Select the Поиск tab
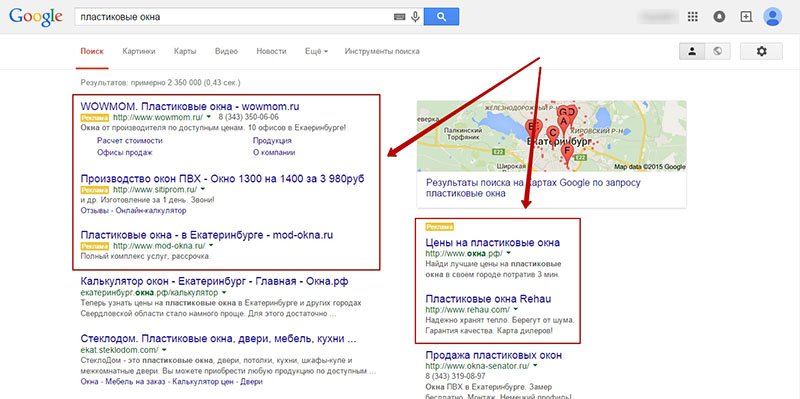The width and height of the screenshot is (800, 399). (x=92, y=51)
